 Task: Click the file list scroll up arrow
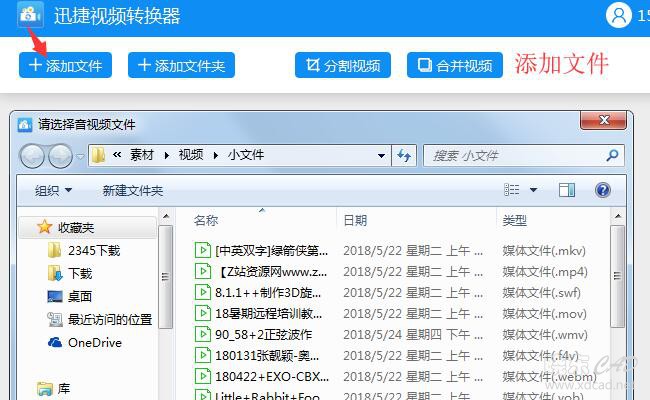618,216
